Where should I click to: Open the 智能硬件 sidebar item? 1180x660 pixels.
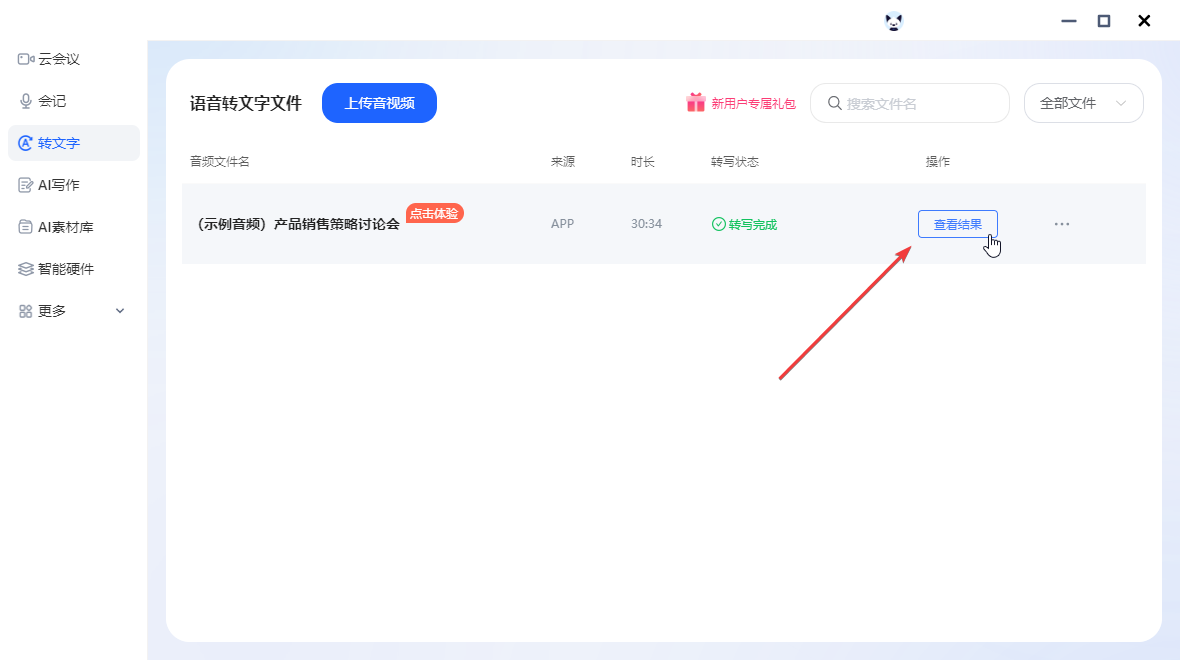coord(73,269)
